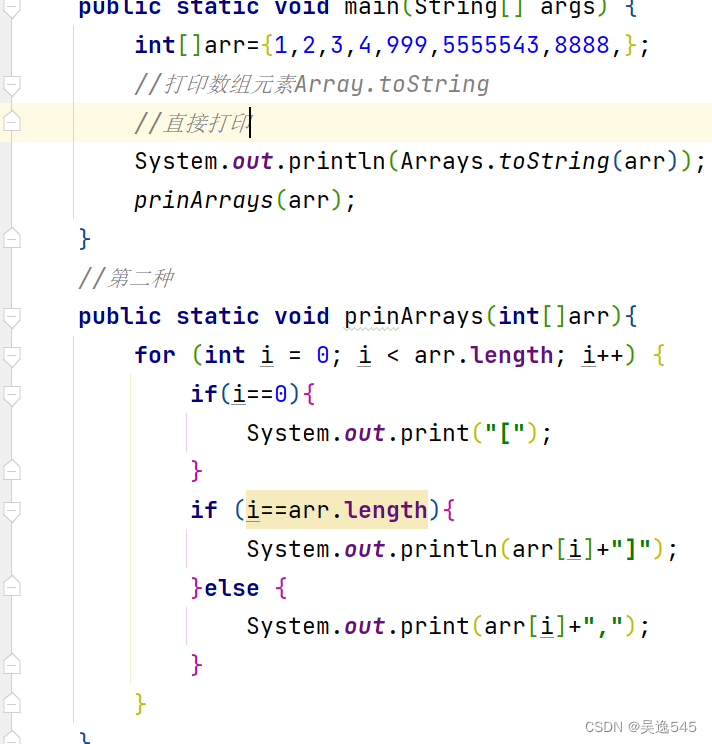Image resolution: width=712 pixels, height=744 pixels.
Task: Click the "," string literal in print
Action: click(602, 626)
